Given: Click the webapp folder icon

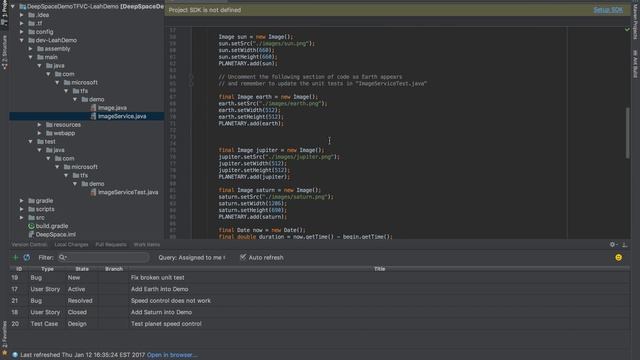Looking at the screenshot, I should coord(49,133).
